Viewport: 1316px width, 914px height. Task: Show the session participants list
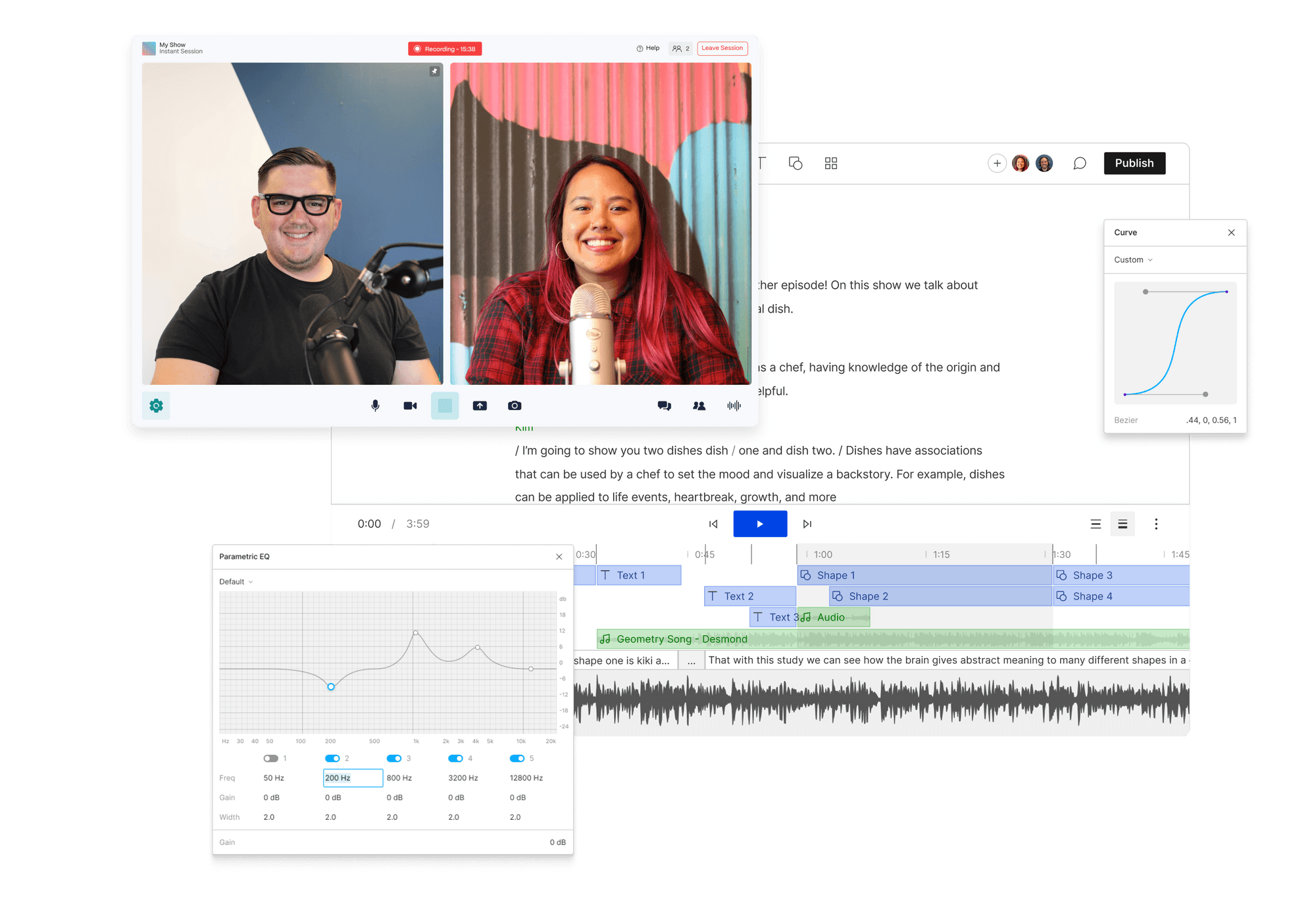(x=699, y=406)
